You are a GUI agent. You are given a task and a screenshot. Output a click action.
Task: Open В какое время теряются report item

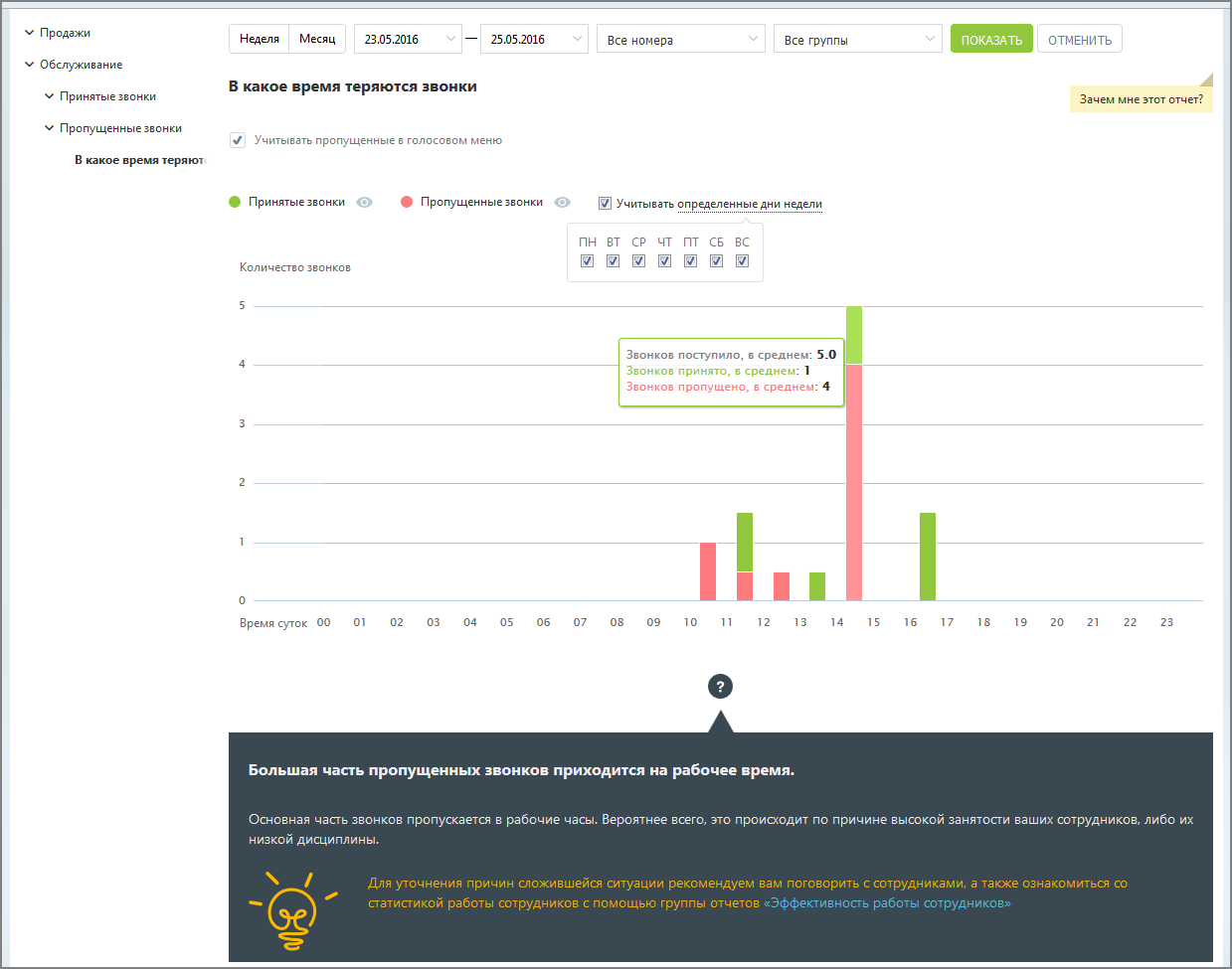pyautogui.click(x=139, y=160)
